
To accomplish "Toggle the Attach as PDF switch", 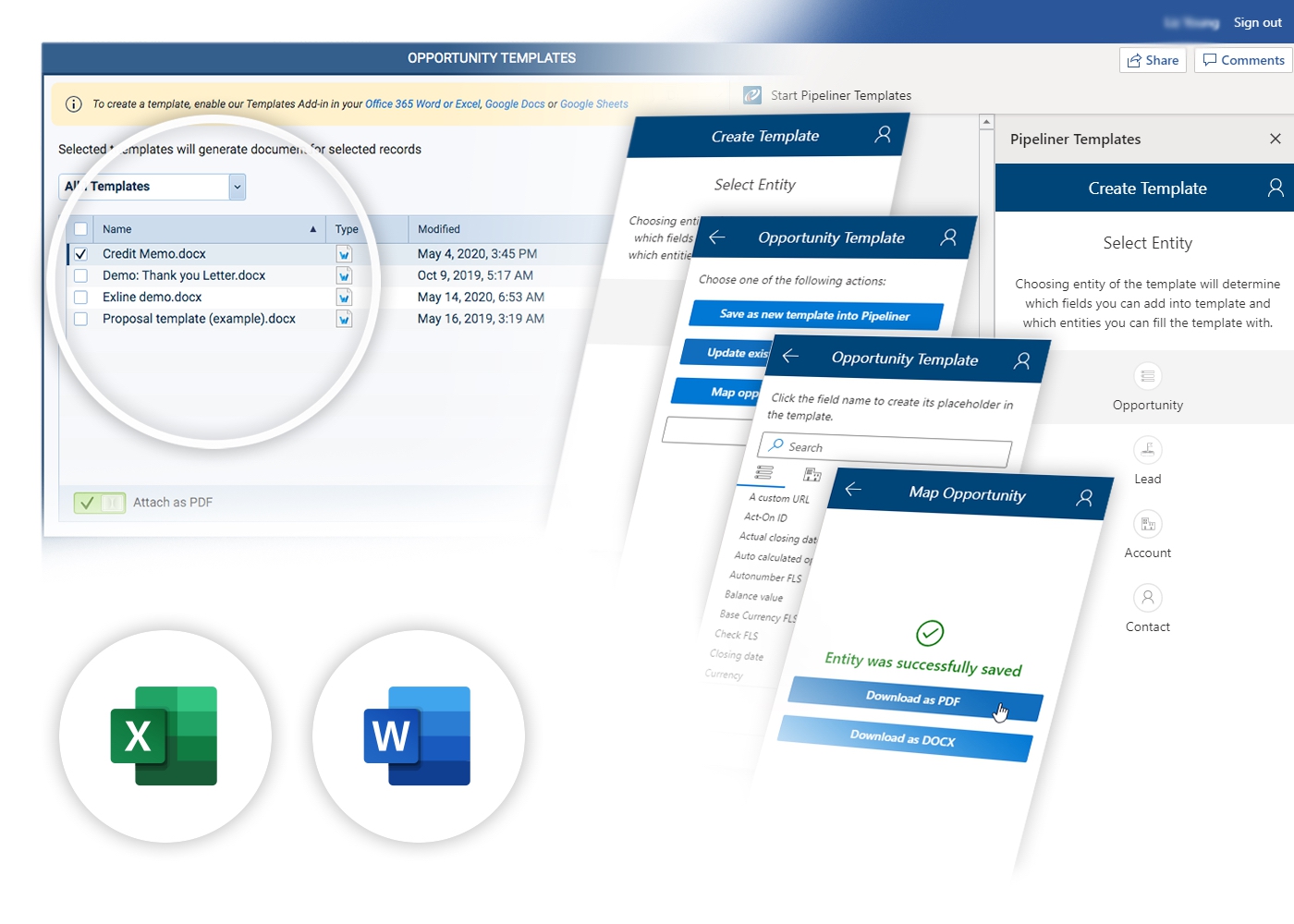I will tap(100, 503).
